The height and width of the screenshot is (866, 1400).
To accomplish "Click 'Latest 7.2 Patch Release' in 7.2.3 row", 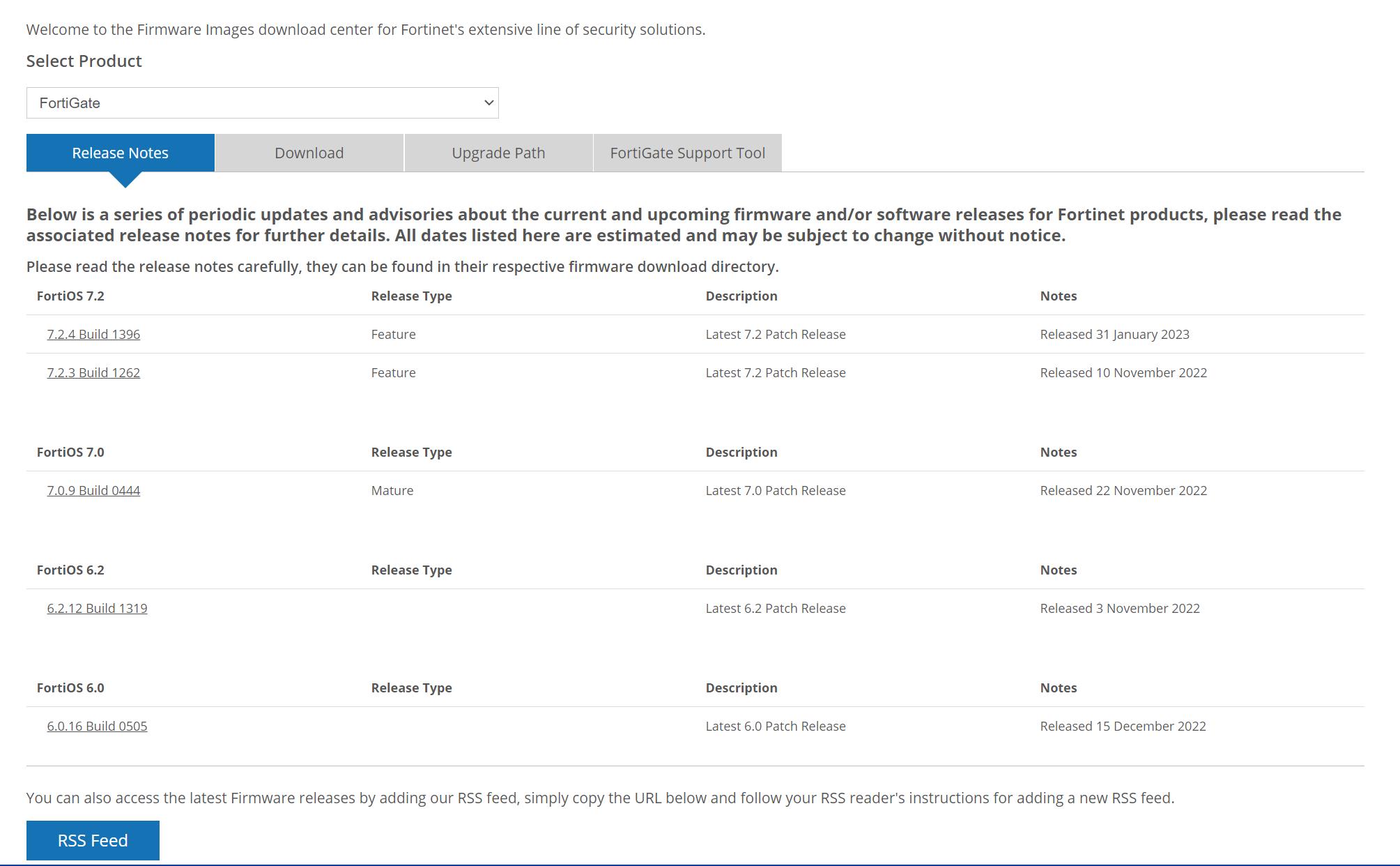I will [x=776, y=372].
